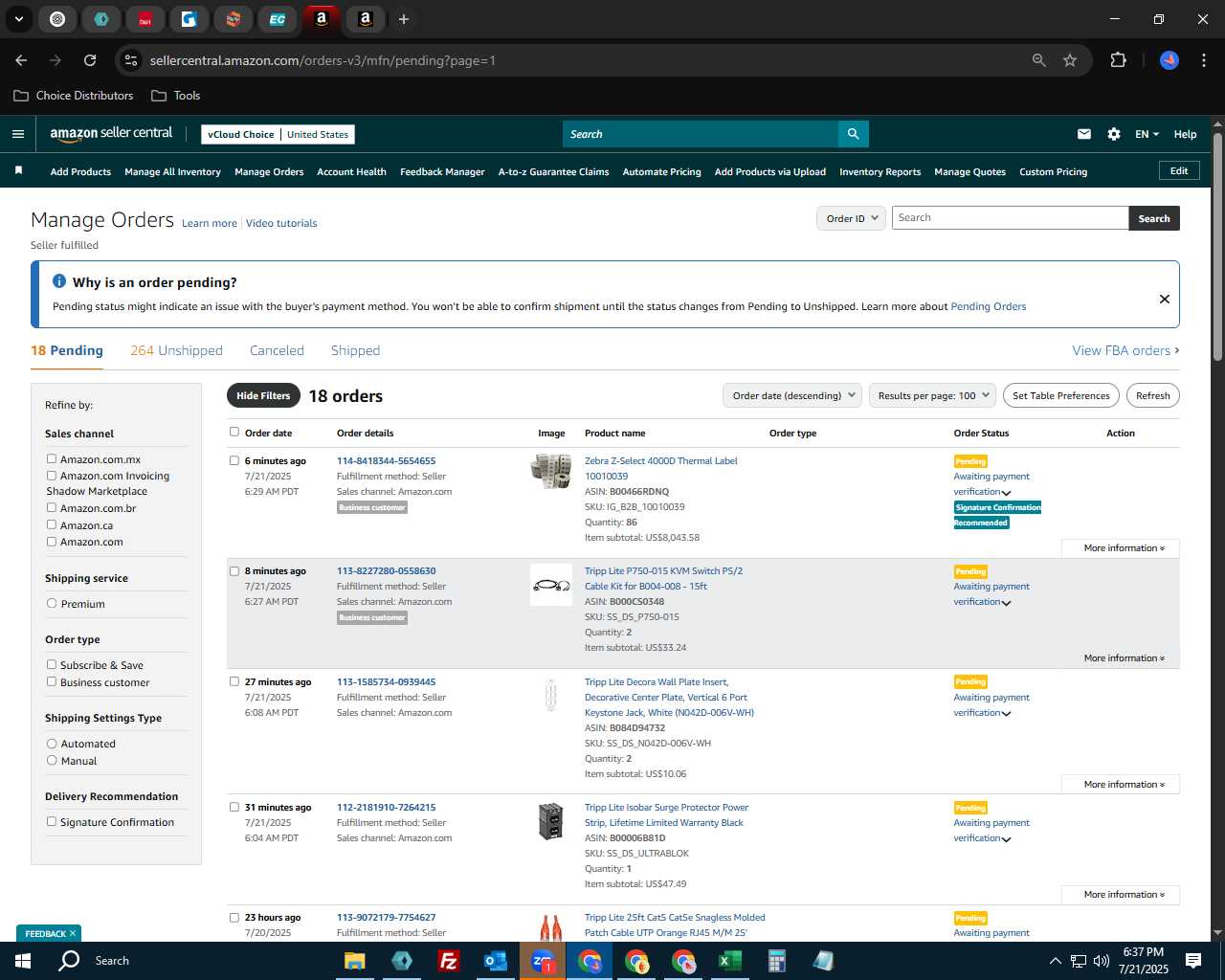
Task: Open a new browser tab
Action: click(x=404, y=19)
